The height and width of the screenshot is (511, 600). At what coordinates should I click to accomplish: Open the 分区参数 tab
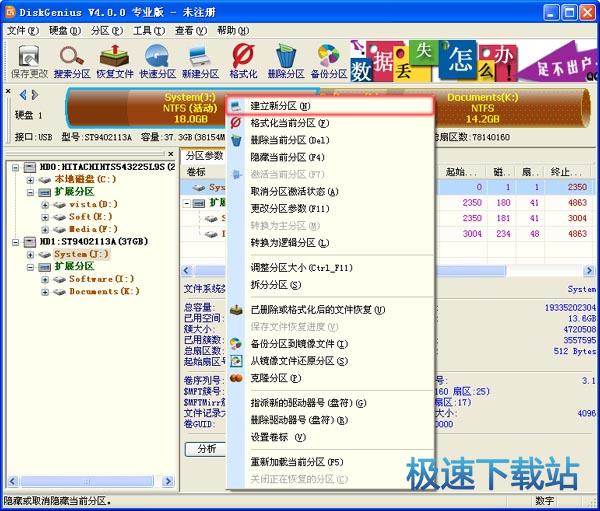204,155
